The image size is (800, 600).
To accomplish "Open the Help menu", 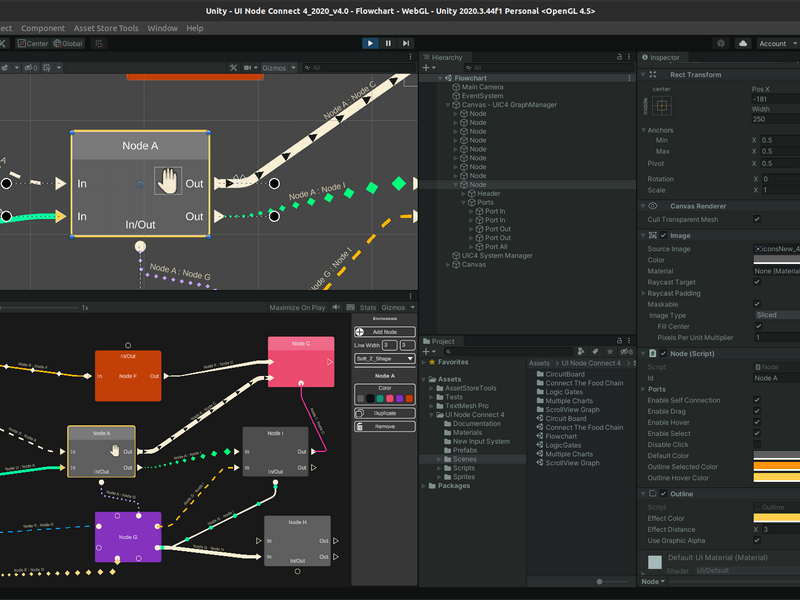I will pyautogui.click(x=194, y=28).
